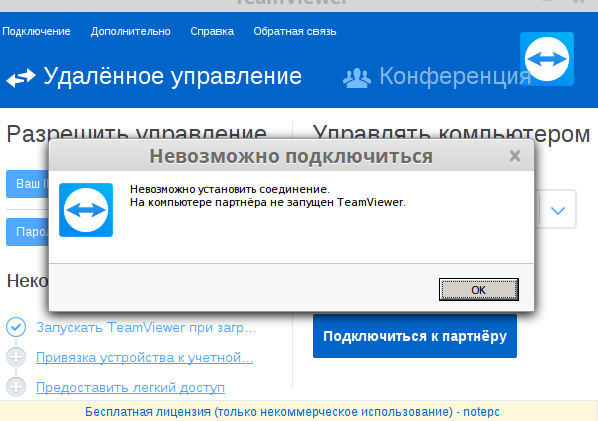Open Запускать TeamViewer при загр... link
Viewport: 598px width, 421px height.
pyautogui.click(x=146, y=327)
